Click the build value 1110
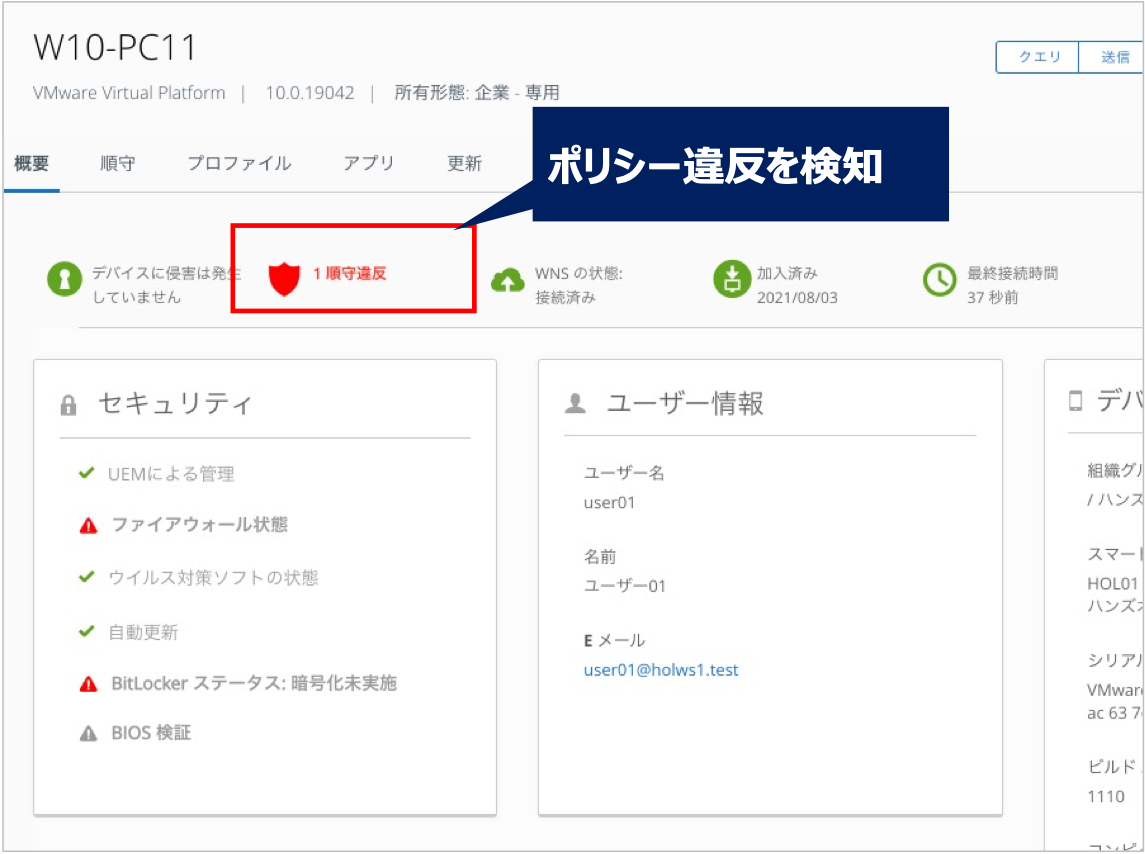Viewport: 1145px width, 854px height. [x=1106, y=796]
